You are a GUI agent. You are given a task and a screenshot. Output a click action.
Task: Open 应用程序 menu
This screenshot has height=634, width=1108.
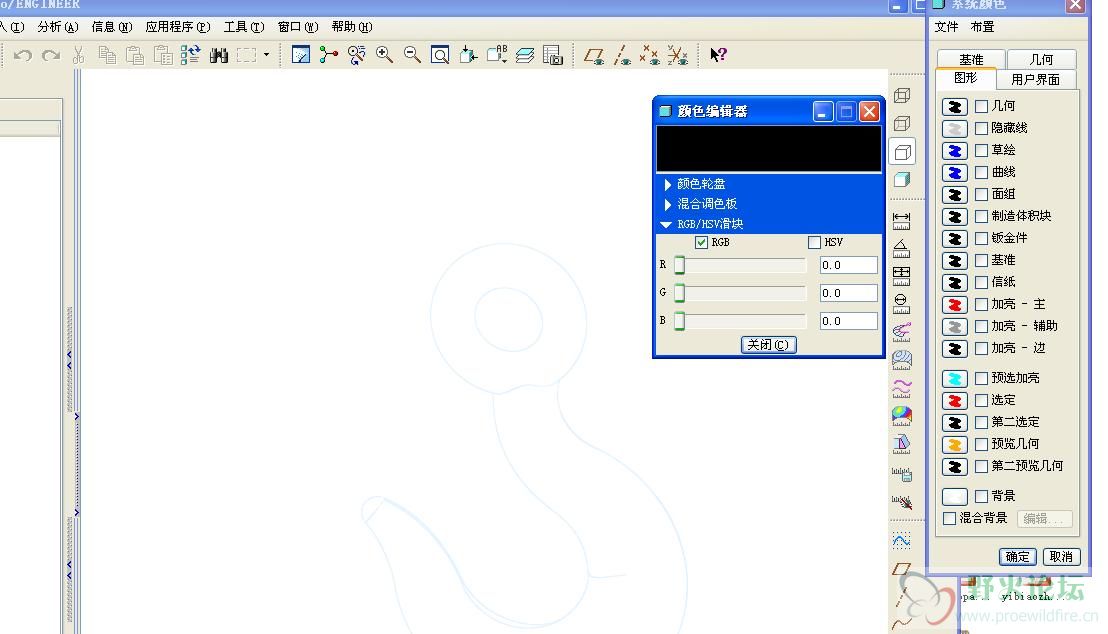pyautogui.click(x=178, y=27)
